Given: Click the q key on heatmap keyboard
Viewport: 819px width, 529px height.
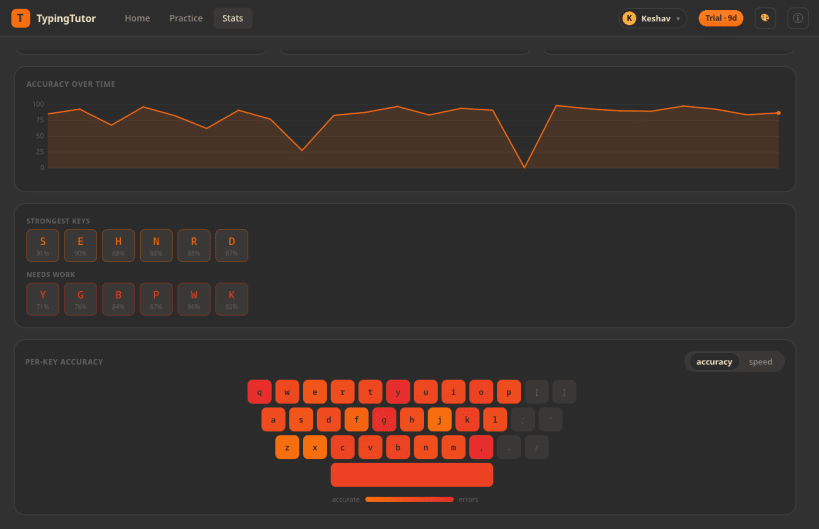Looking at the screenshot, I should [x=260, y=392].
